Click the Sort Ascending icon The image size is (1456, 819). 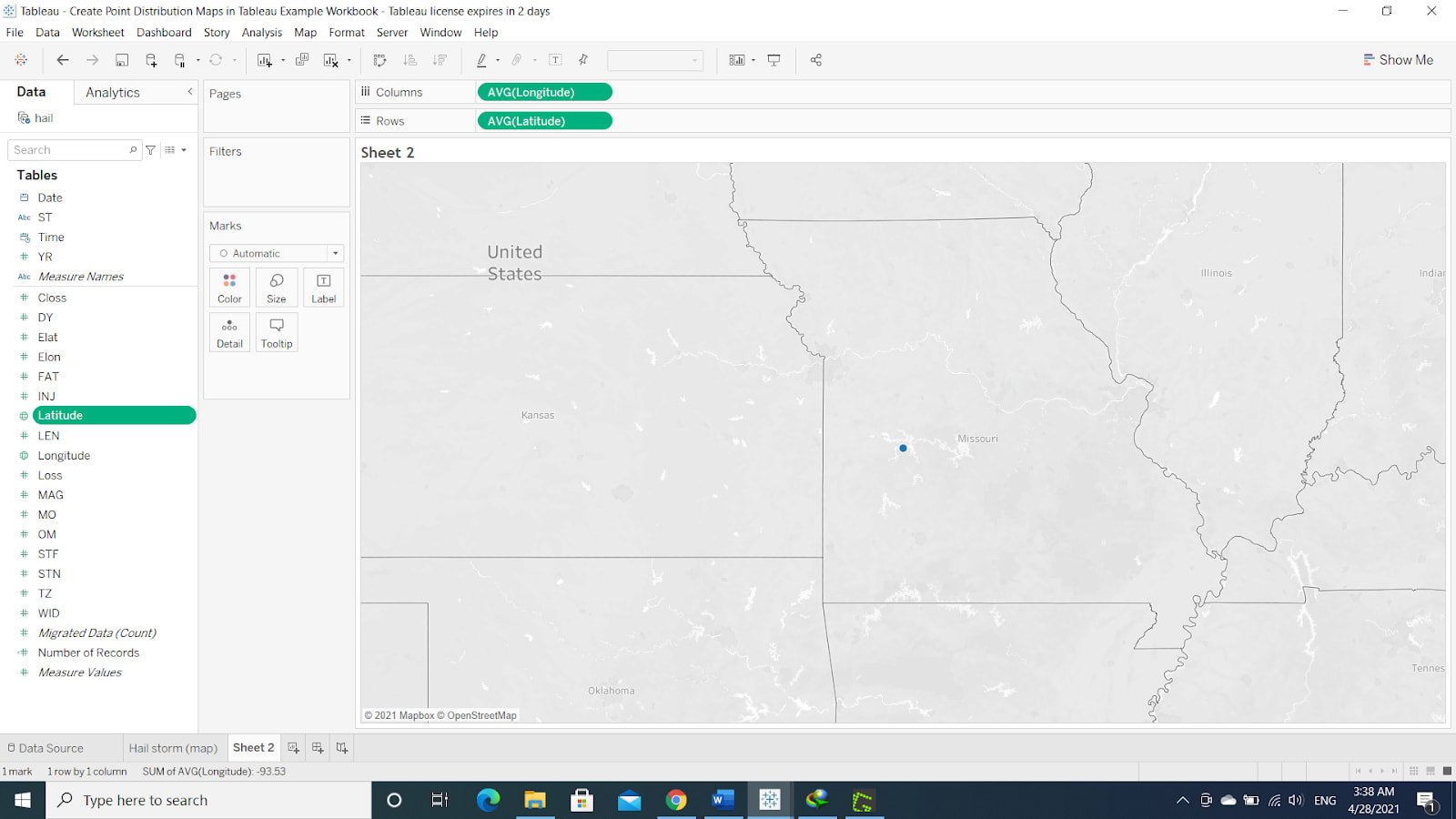(410, 60)
